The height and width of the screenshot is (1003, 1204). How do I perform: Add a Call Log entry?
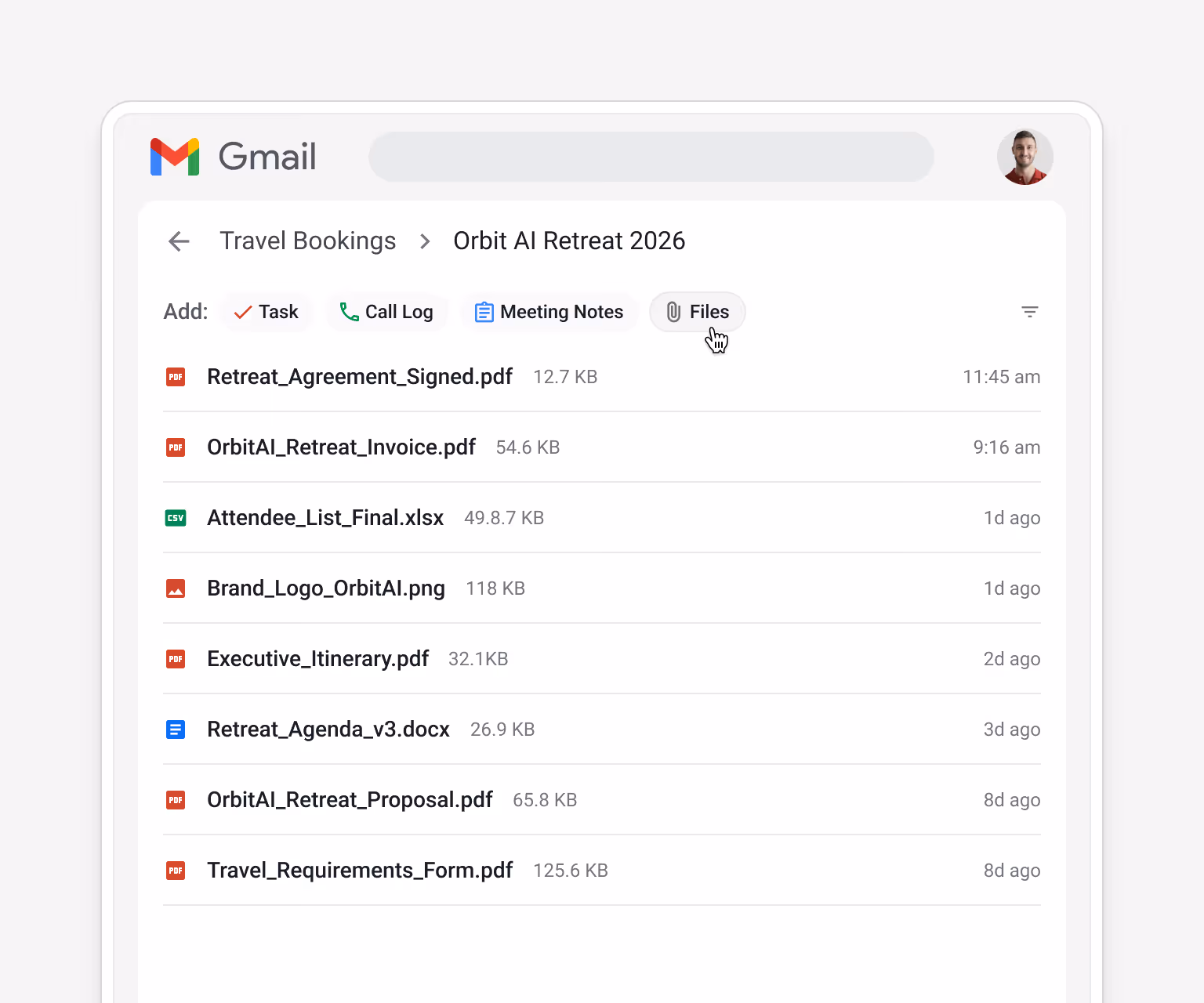(386, 312)
